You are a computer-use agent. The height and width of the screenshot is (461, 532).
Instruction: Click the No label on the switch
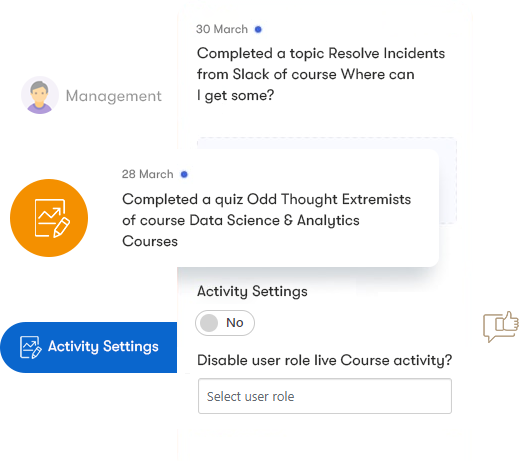click(x=235, y=323)
